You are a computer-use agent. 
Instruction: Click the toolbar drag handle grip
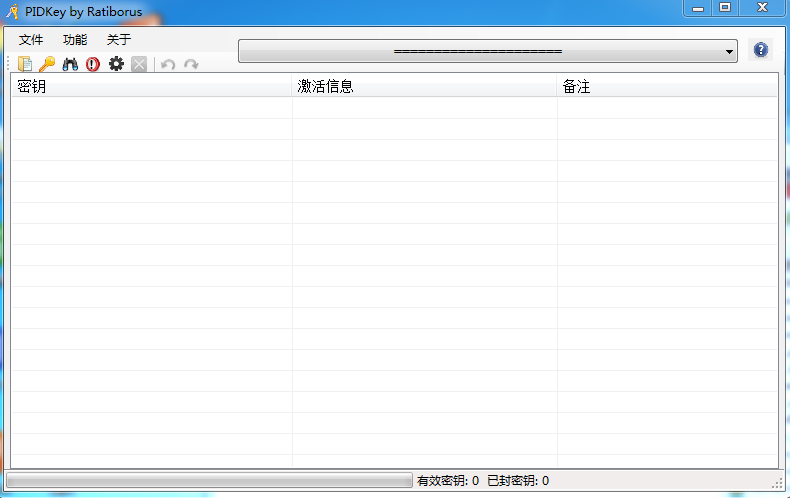[x=9, y=64]
